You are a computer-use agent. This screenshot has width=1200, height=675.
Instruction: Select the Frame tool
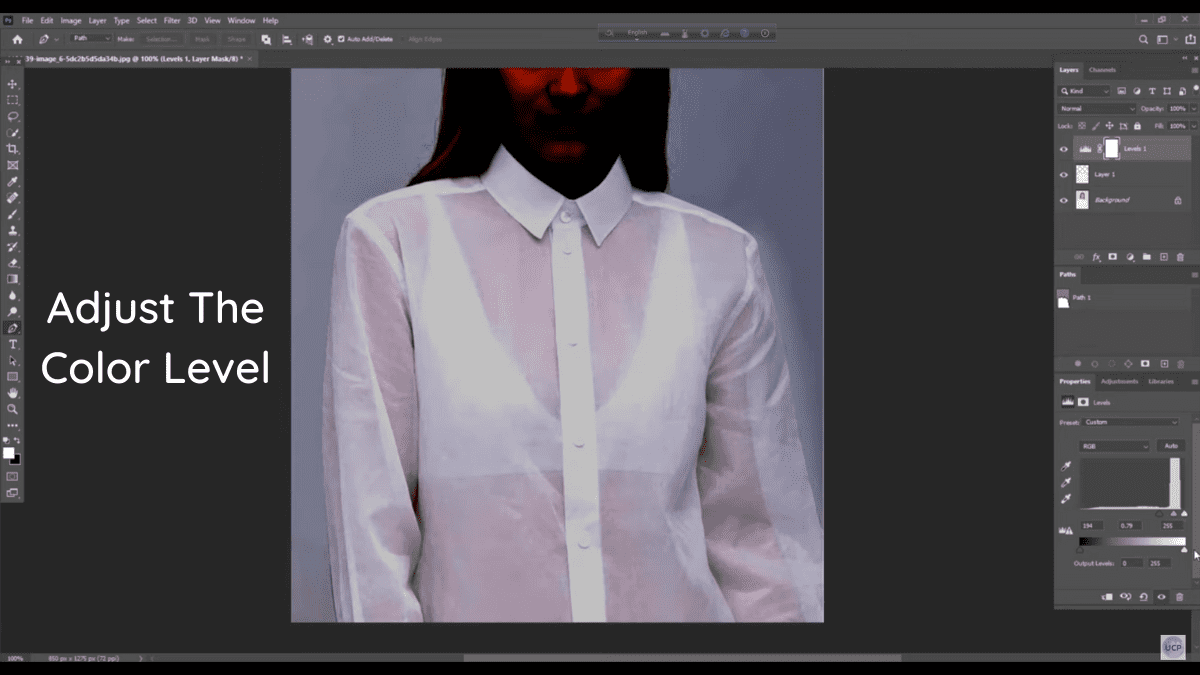click(13, 165)
